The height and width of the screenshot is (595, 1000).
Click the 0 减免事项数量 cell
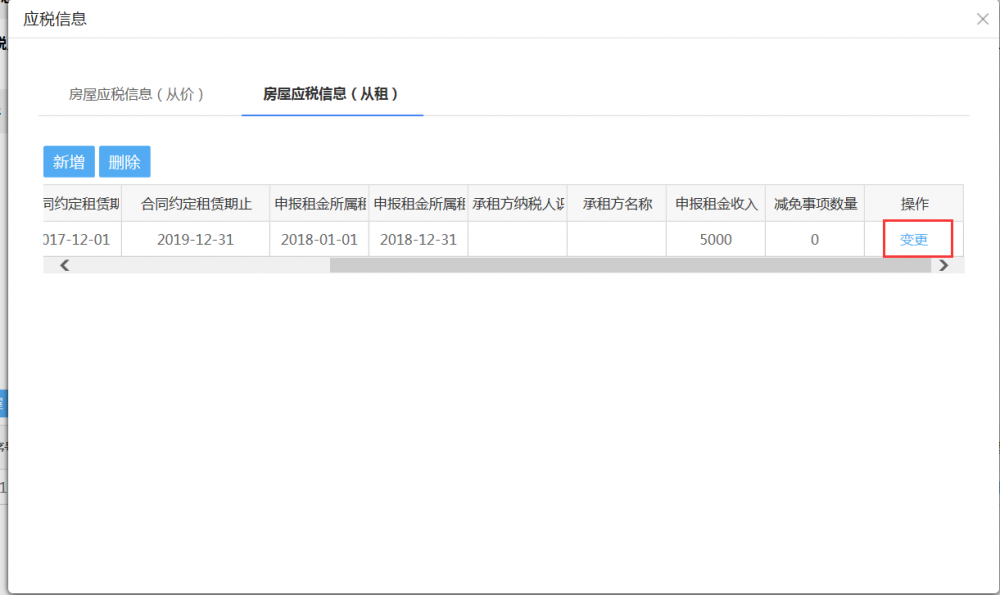pyautogui.click(x=815, y=239)
